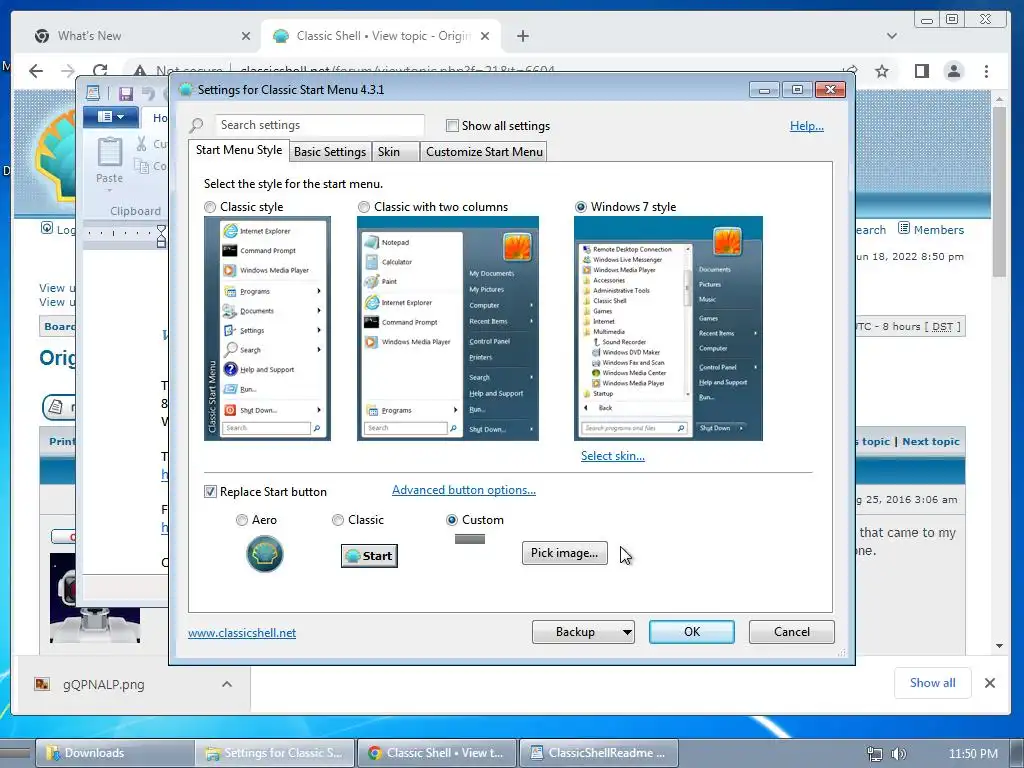Choose Custom start button radio
Viewport: 1024px width, 768px height.
(x=451, y=520)
